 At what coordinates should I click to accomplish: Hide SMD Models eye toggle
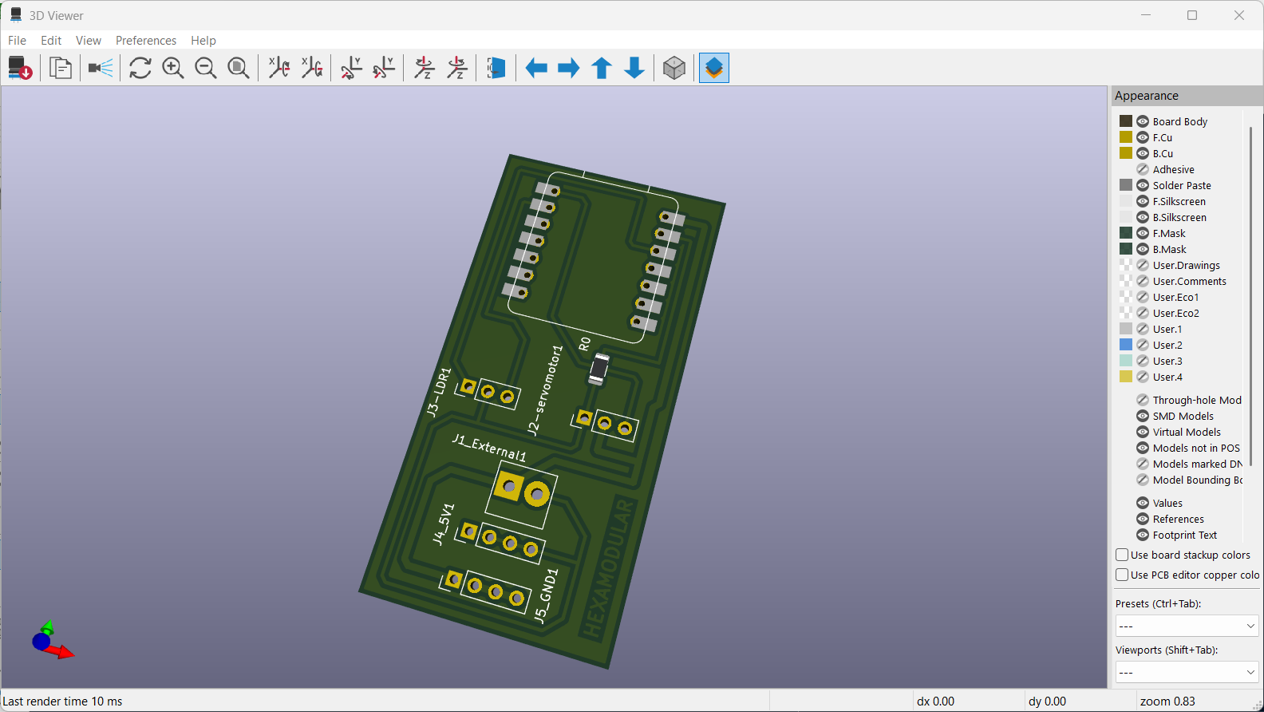point(1143,416)
